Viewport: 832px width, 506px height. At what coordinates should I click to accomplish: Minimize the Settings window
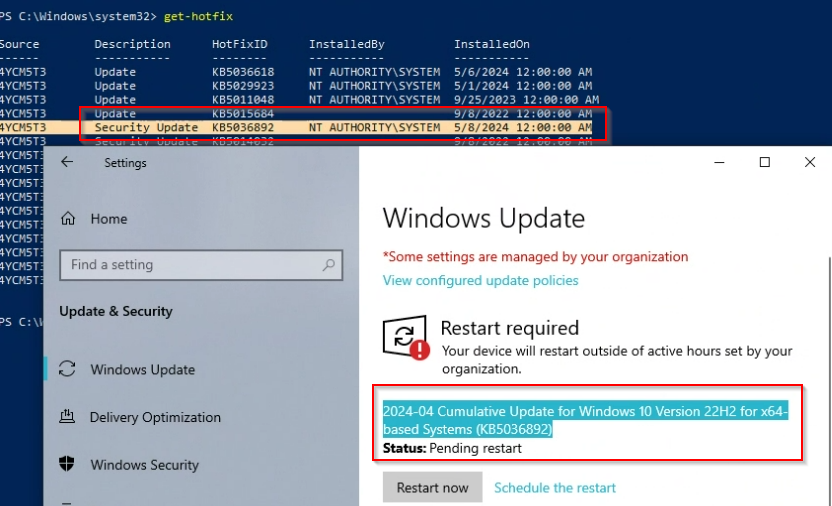coord(720,162)
